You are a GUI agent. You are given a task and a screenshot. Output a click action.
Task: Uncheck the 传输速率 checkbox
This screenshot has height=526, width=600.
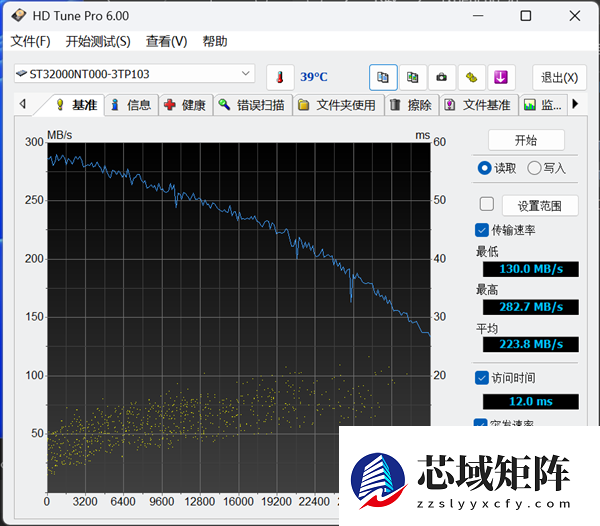(x=482, y=230)
